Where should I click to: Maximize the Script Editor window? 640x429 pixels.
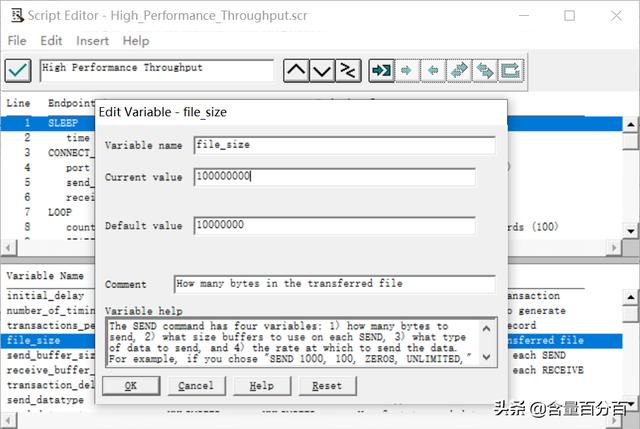coord(569,16)
